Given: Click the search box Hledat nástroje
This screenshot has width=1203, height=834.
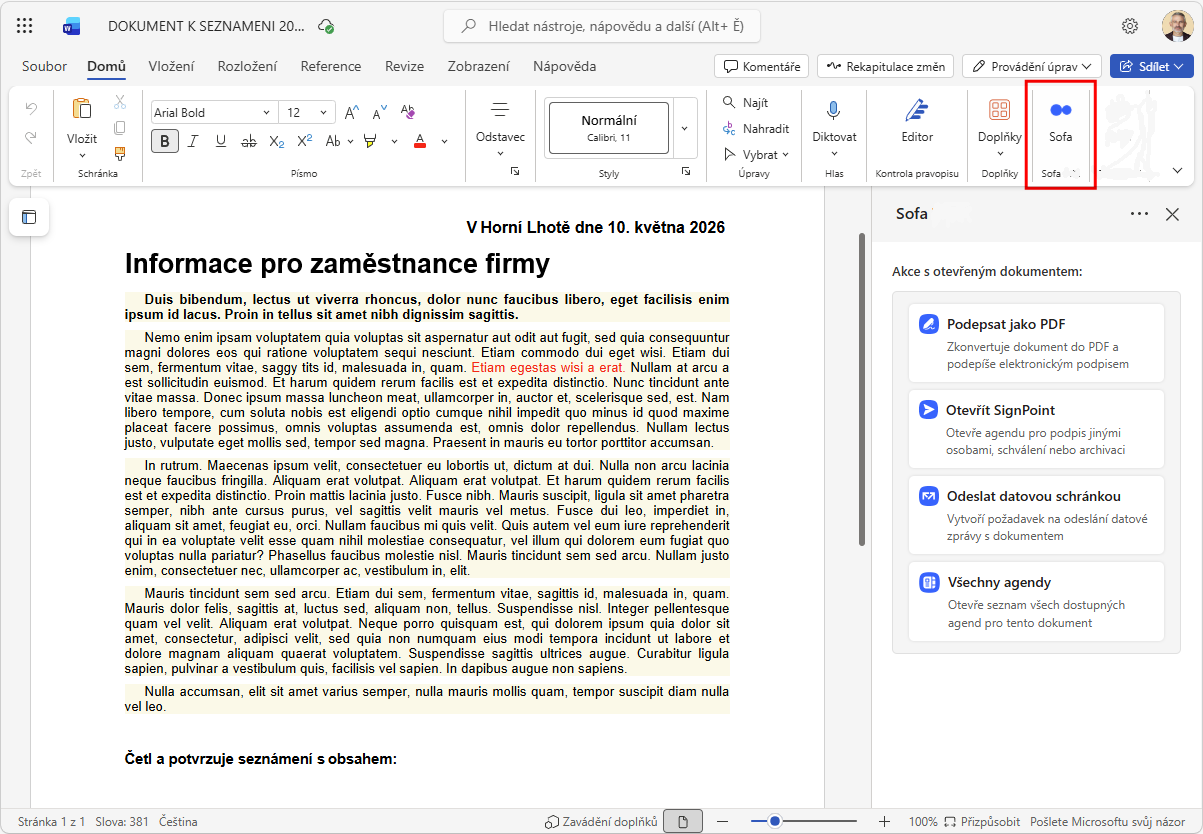Looking at the screenshot, I should pyautogui.click(x=602, y=26).
